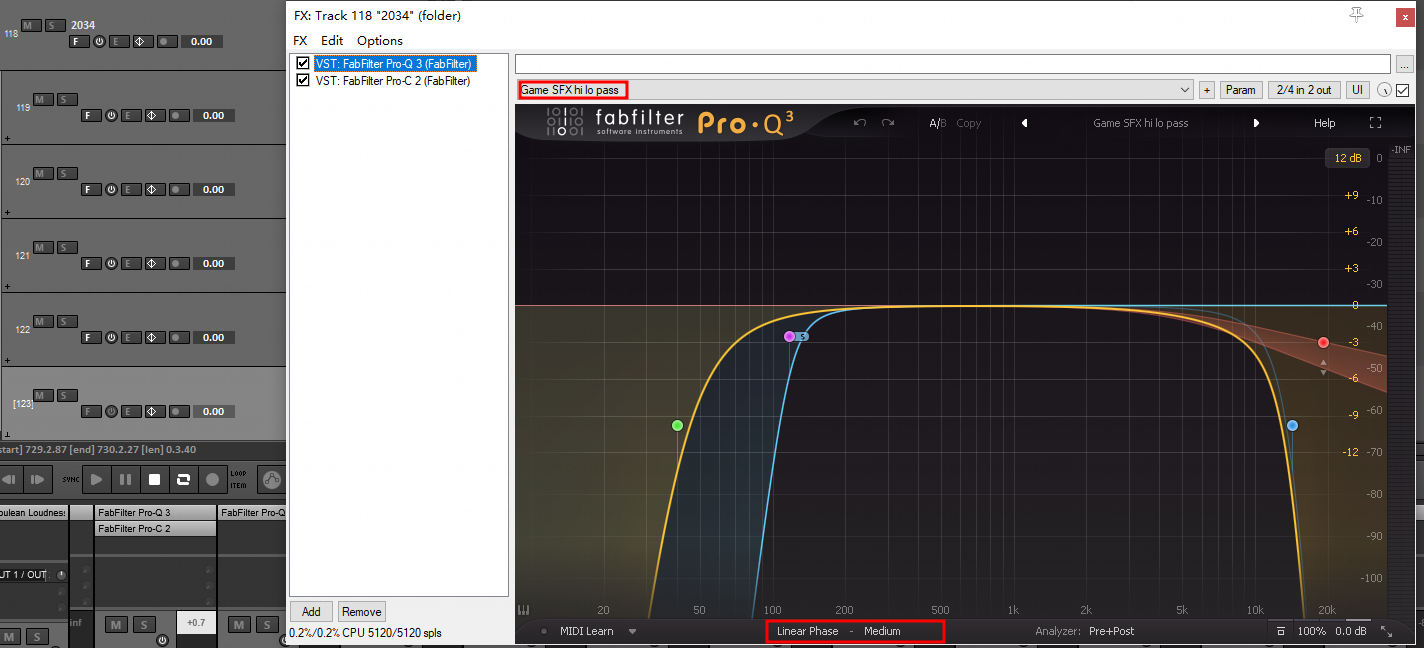The width and height of the screenshot is (1424, 648).
Task: Select VST FabFilter Pro-Q 3 in chain
Action: click(394, 63)
